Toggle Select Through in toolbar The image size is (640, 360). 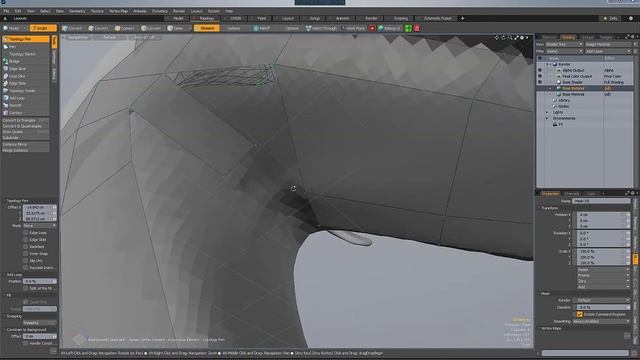tap(321, 28)
